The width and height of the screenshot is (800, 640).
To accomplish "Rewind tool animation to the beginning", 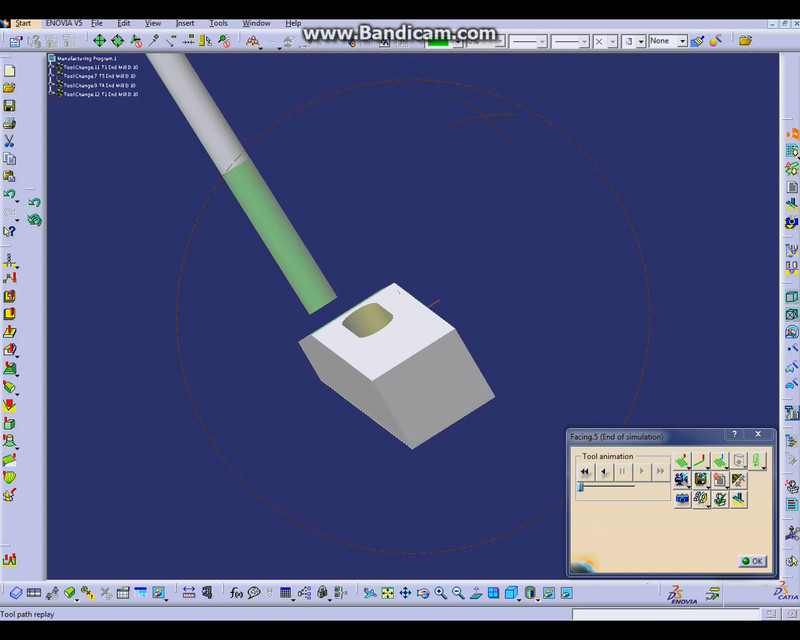I will point(585,471).
